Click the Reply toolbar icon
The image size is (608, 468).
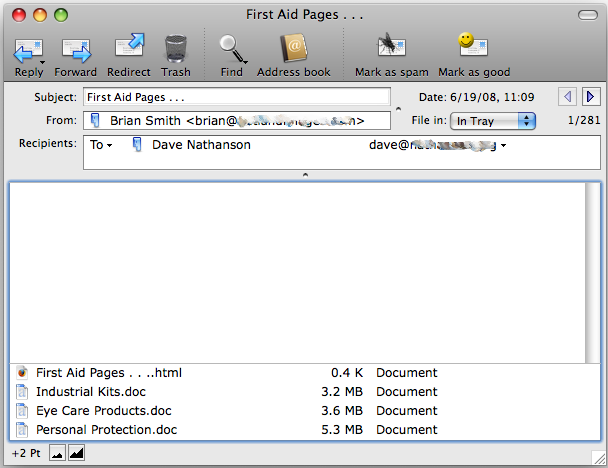(x=28, y=48)
